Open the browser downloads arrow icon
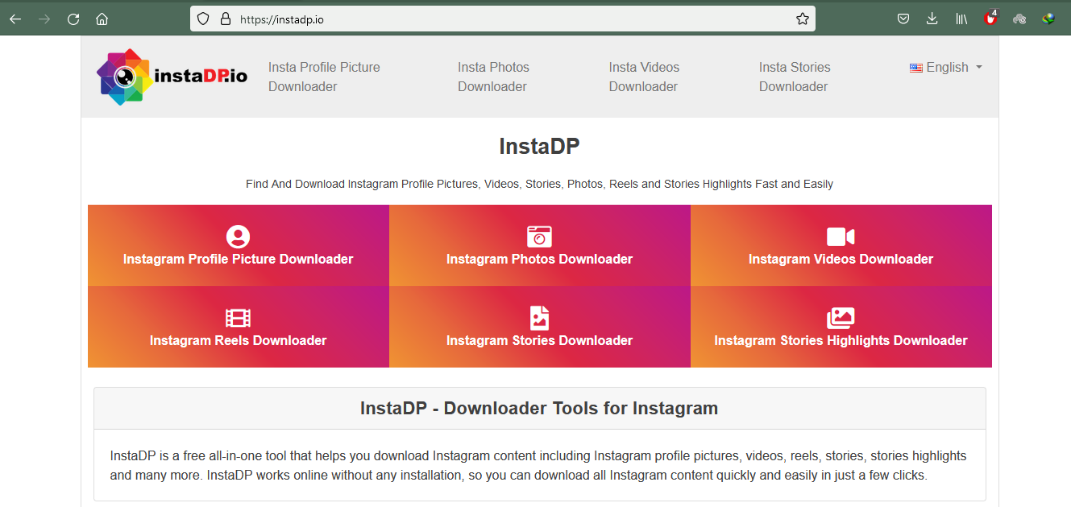This screenshot has height=507, width=1071. click(x=932, y=19)
